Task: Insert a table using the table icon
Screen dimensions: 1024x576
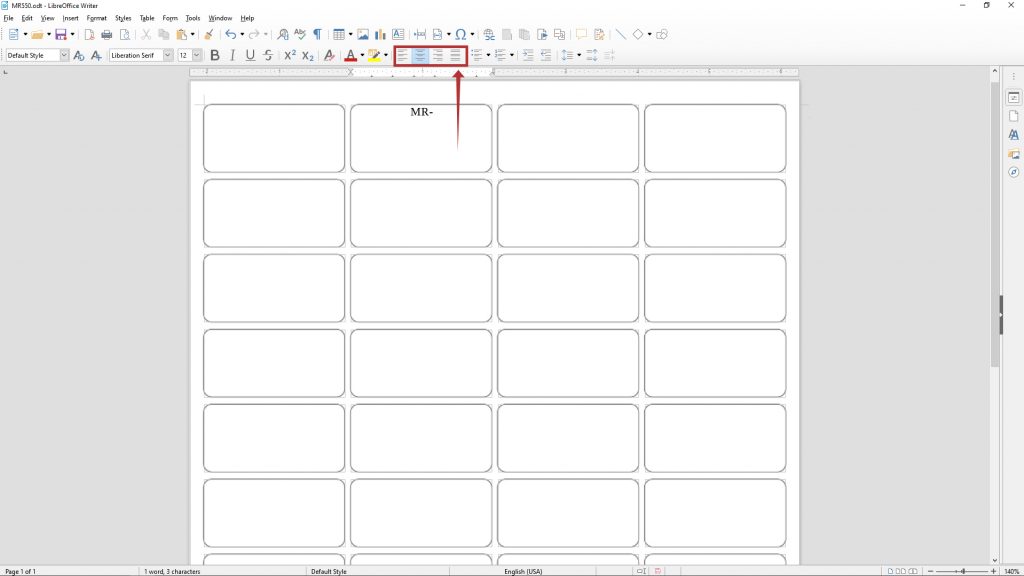Action: [338, 35]
